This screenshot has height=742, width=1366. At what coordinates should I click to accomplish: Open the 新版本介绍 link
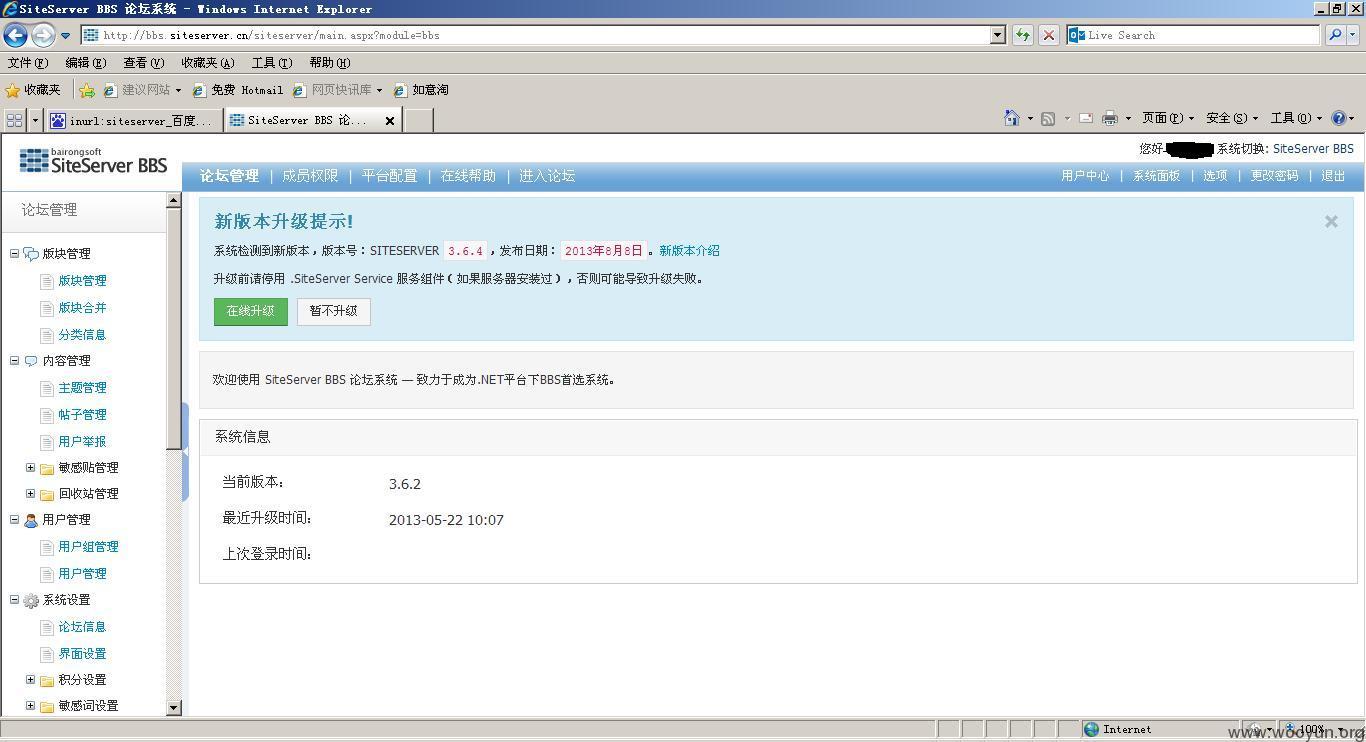(x=689, y=251)
